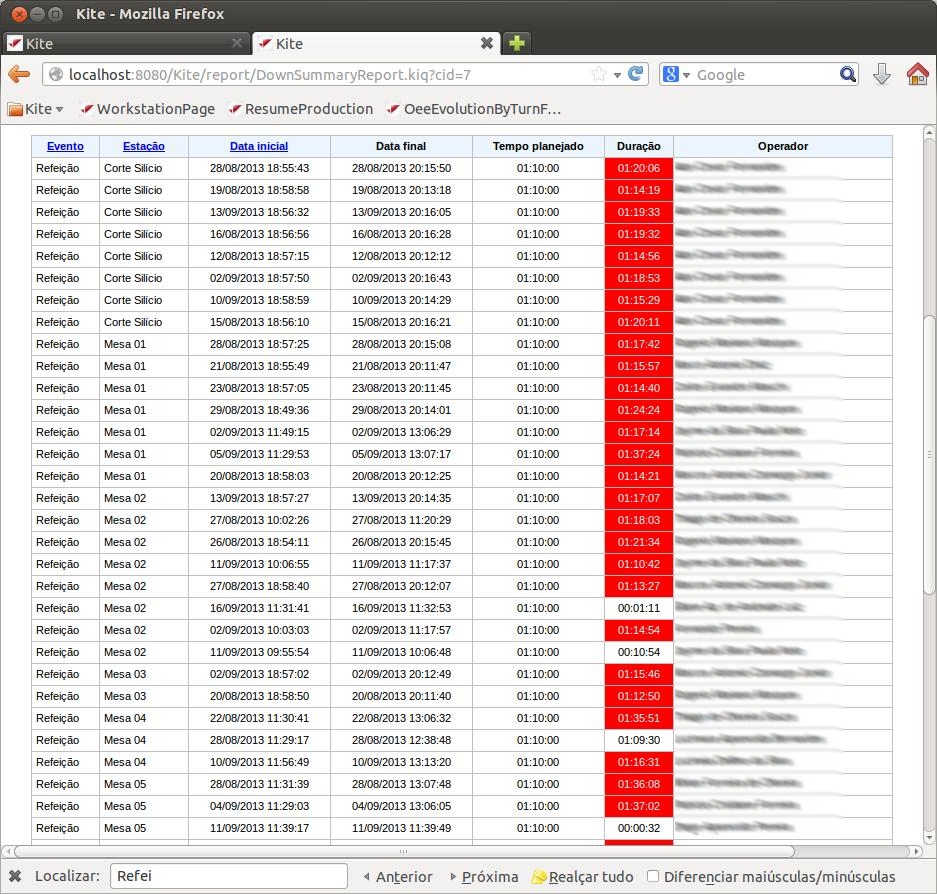This screenshot has height=894, width=937.
Task: Enable Diferenciar maiúsculas/minúsculas checkbox
Action: pyautogui.click(x=653, y=876)
